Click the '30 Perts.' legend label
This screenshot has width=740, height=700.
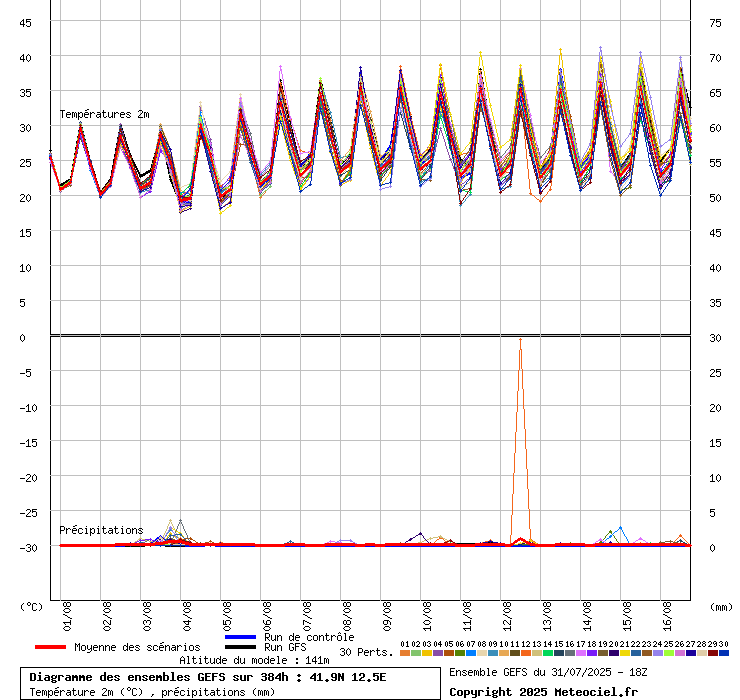coord(366,652)
